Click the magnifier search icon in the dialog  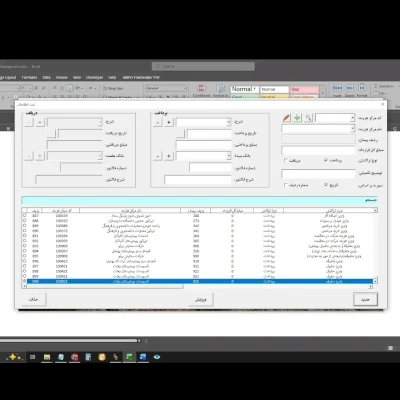[308, 118]
